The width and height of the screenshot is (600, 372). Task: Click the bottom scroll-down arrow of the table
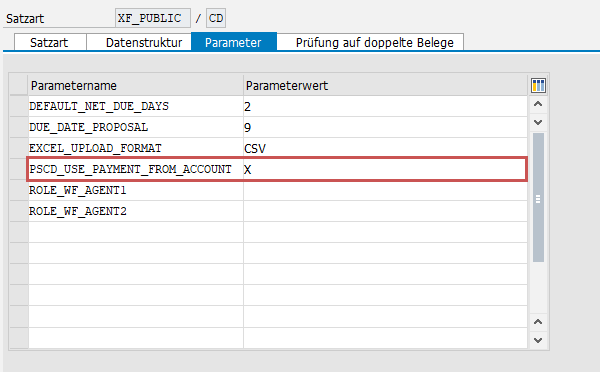click(538, 340)
